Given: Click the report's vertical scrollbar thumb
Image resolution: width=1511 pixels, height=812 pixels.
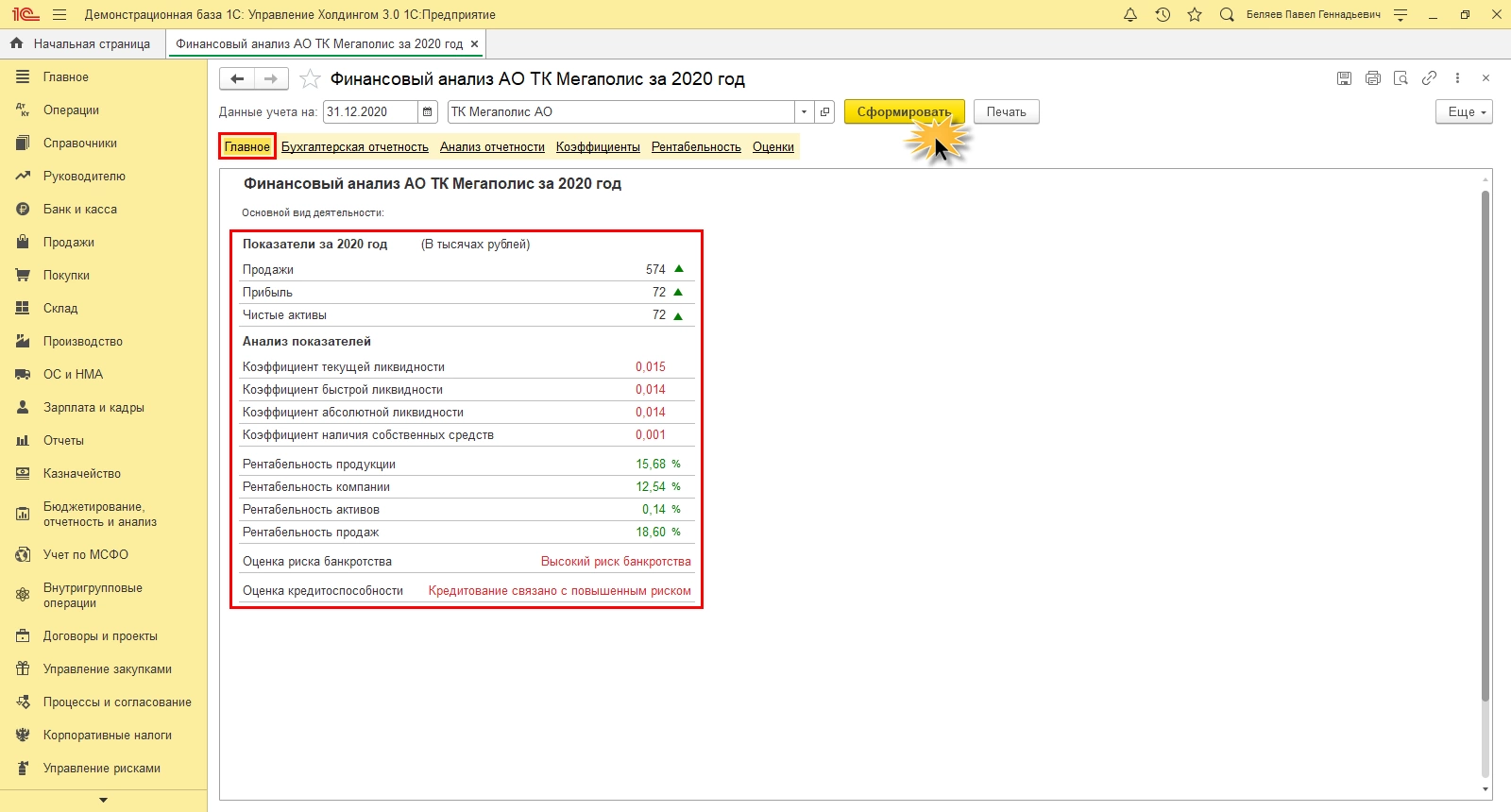Looking at the screenshot, I should [x=1485, y=446].
